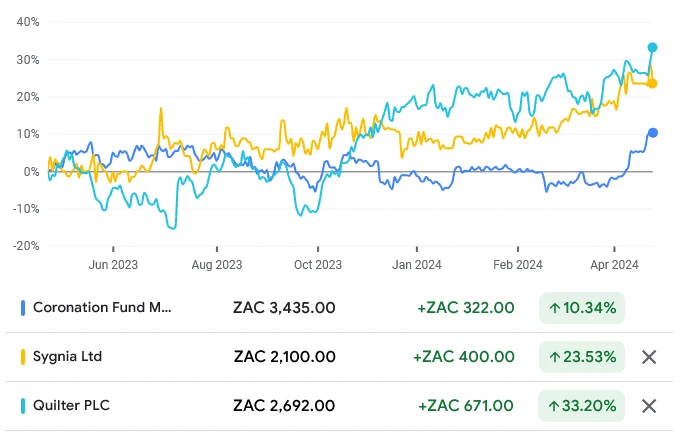680x444 pixels.
Task: Click the ZAC 3,435.00 price value
Action: pos(284,308)
